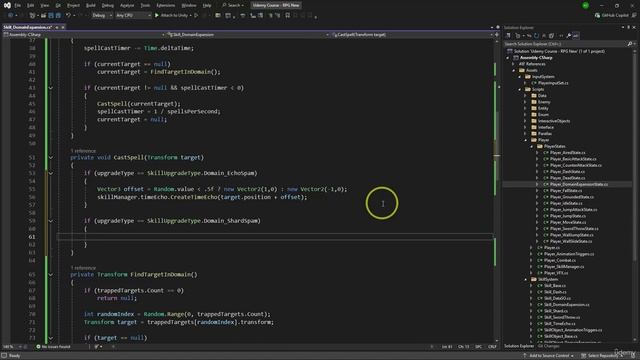Click the 1 reference lens above CastSpell
Screen dimensions: 640x360
click(x=83, y=151)
